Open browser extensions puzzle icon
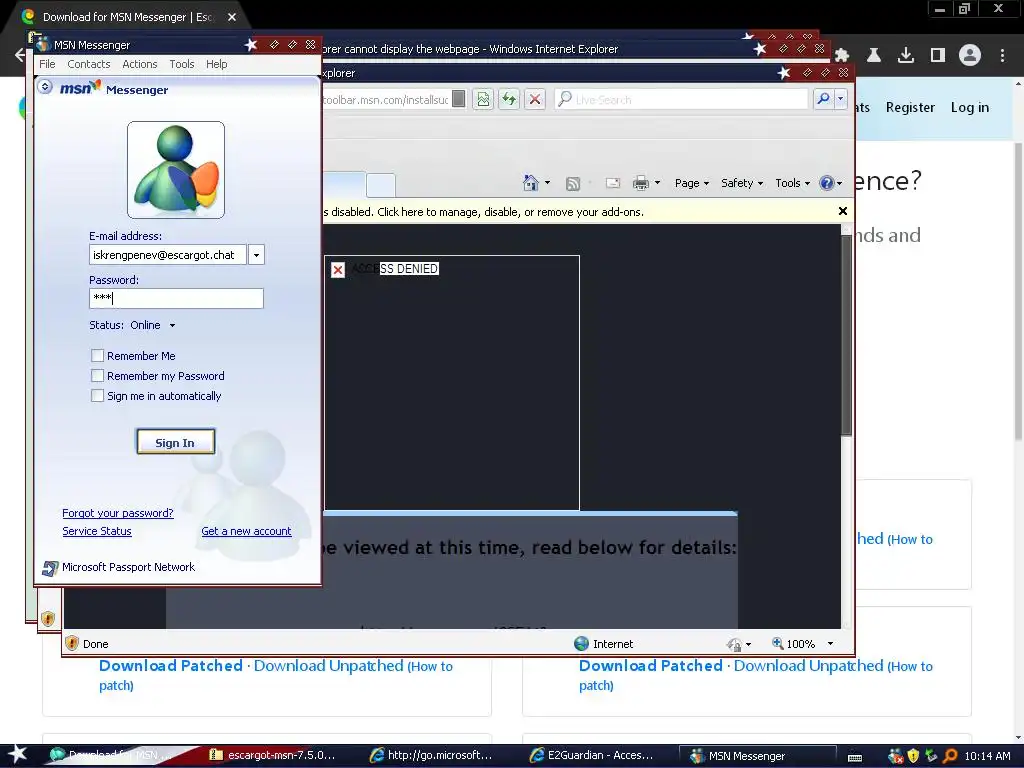 [842, 56]
